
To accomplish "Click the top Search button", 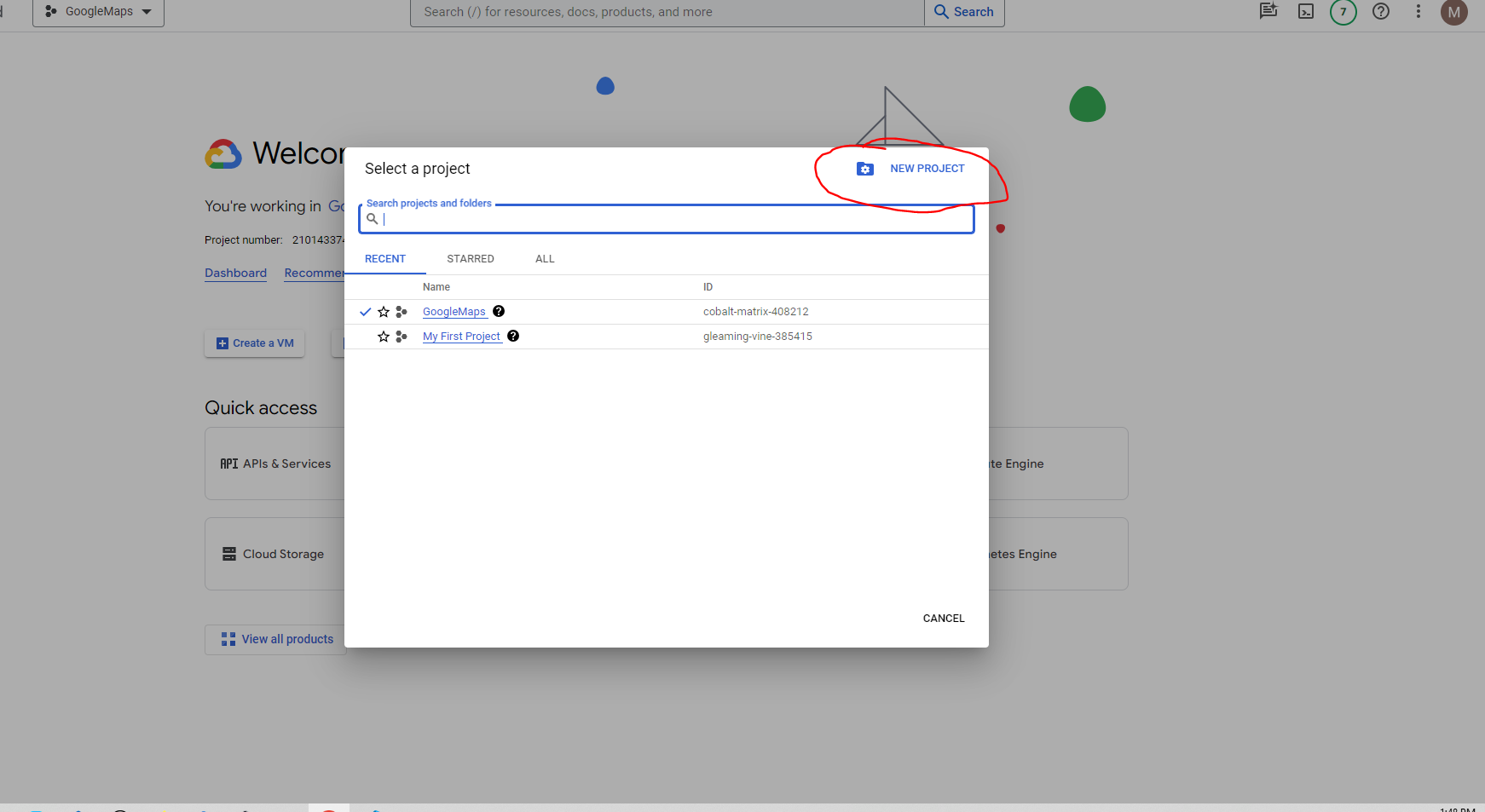I will coord(964,12).
